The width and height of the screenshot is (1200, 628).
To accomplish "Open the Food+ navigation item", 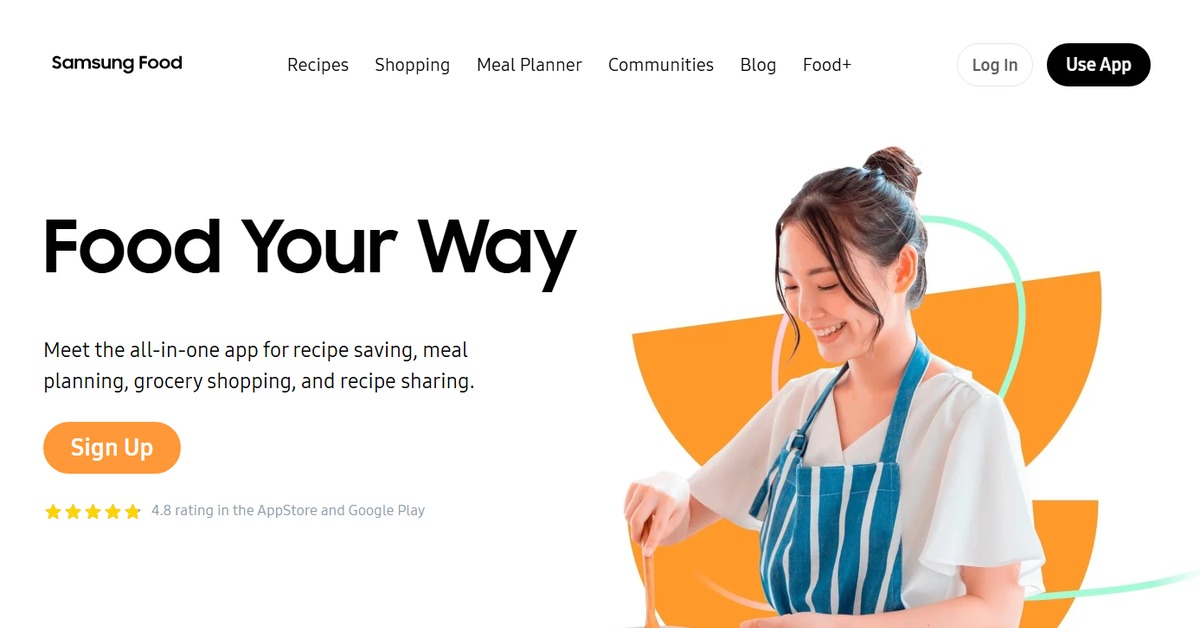I will [827, 65].
